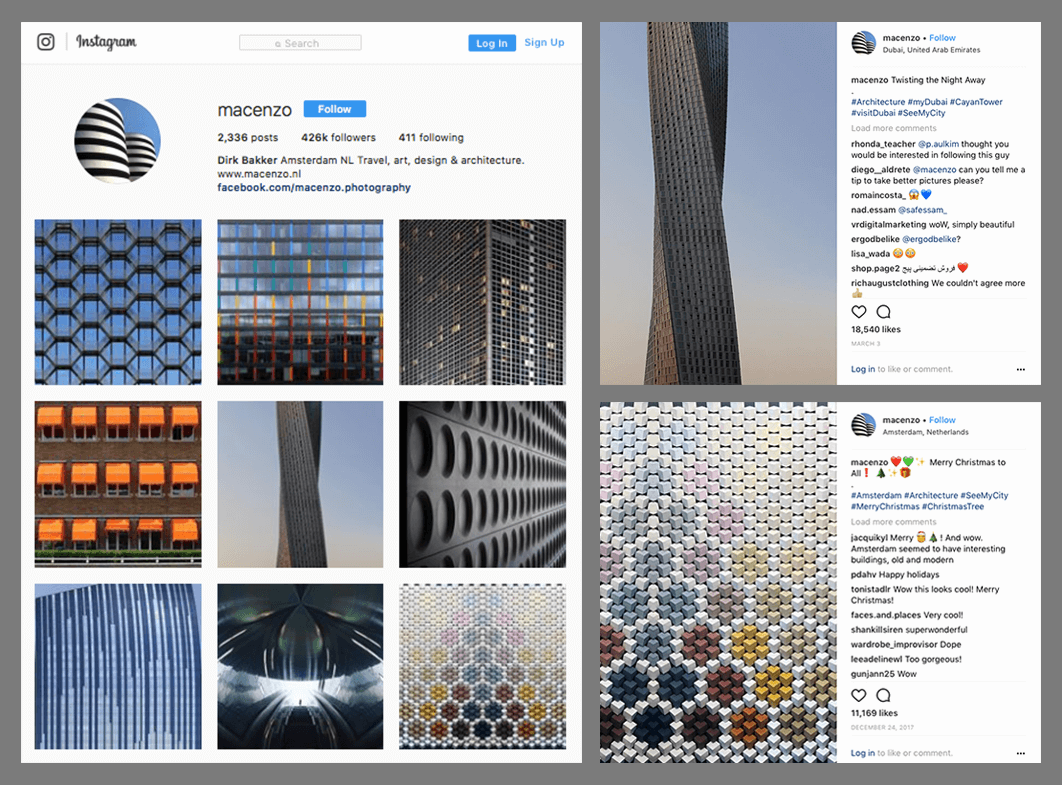Click the macenzo avatar in Dubai post
The width and height of the screenshot is (1062, 785).
[x=863, y=43]
